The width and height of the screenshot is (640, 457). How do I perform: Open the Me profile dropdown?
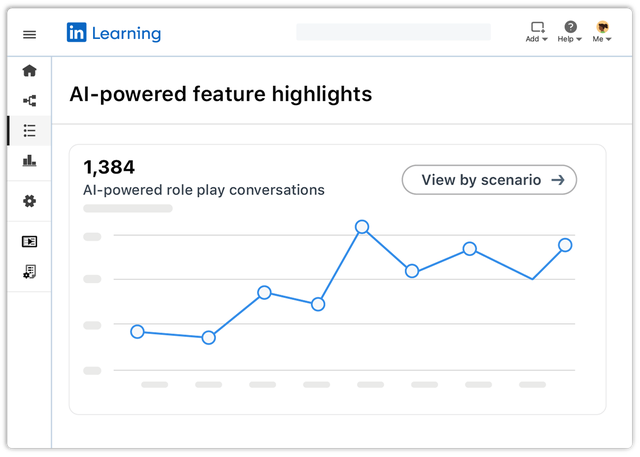602,32
